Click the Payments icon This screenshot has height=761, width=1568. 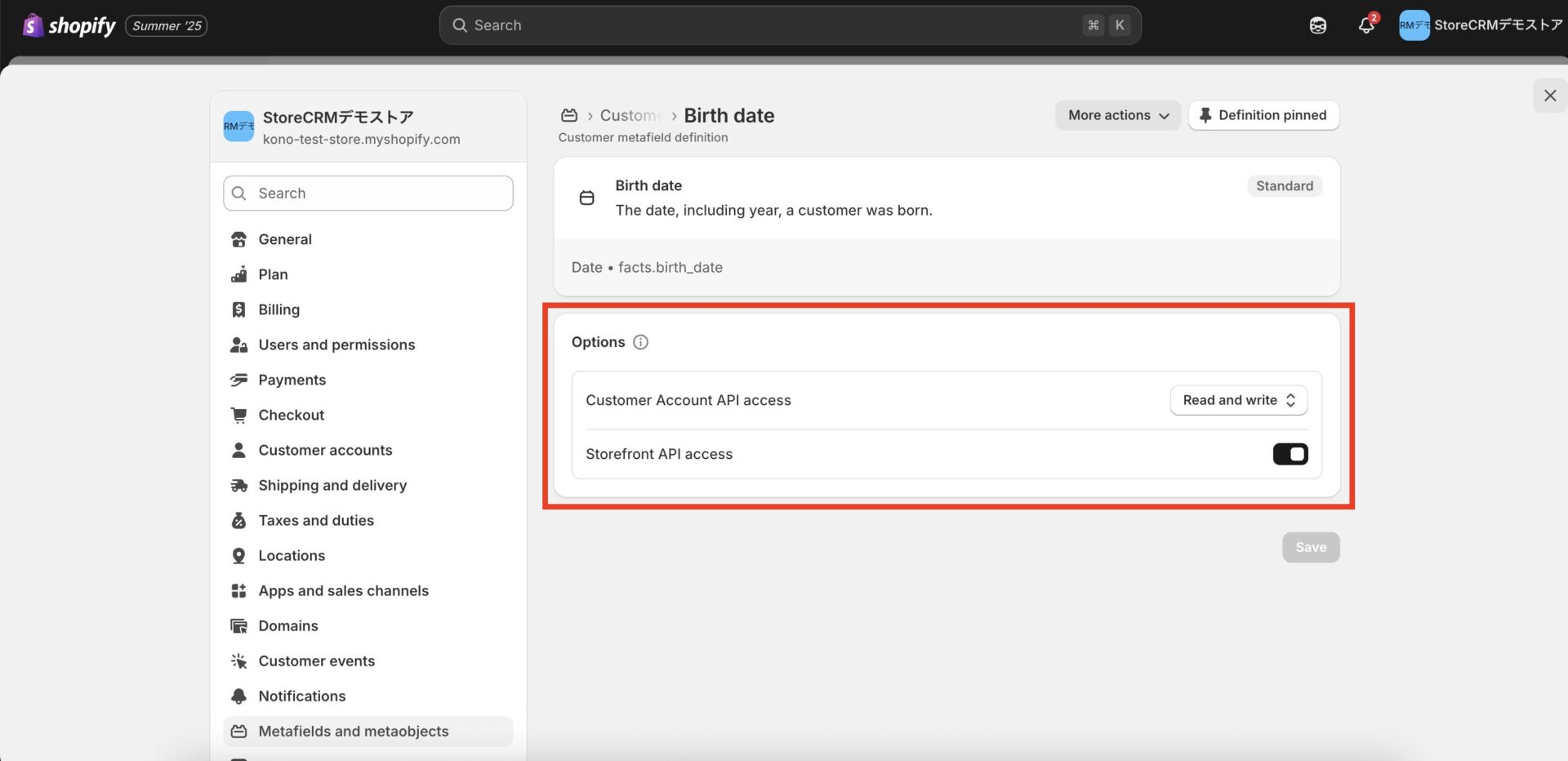[238, 380]
